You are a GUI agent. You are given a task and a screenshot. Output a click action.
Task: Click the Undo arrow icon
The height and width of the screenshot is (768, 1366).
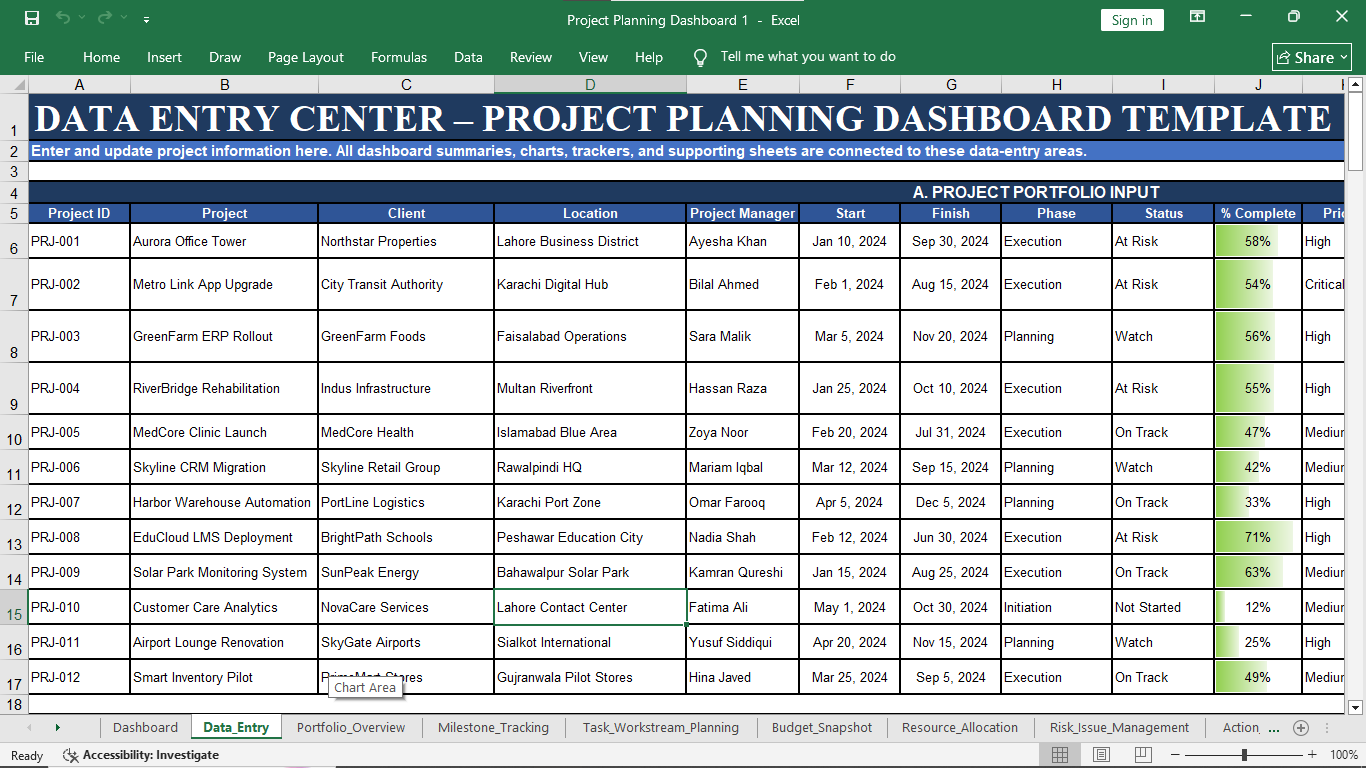click(x=63, y=18)
